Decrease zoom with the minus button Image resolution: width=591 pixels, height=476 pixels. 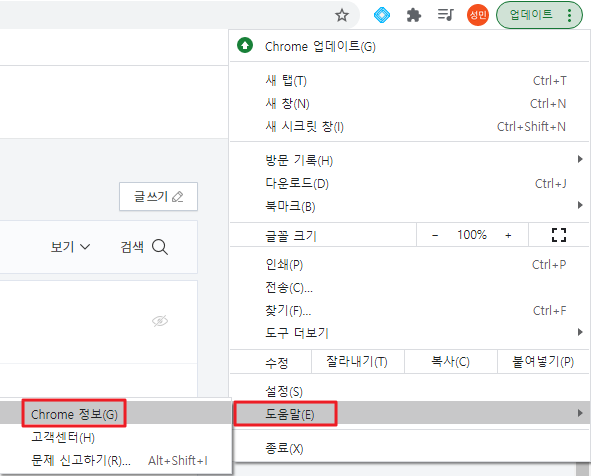[435, 235]
